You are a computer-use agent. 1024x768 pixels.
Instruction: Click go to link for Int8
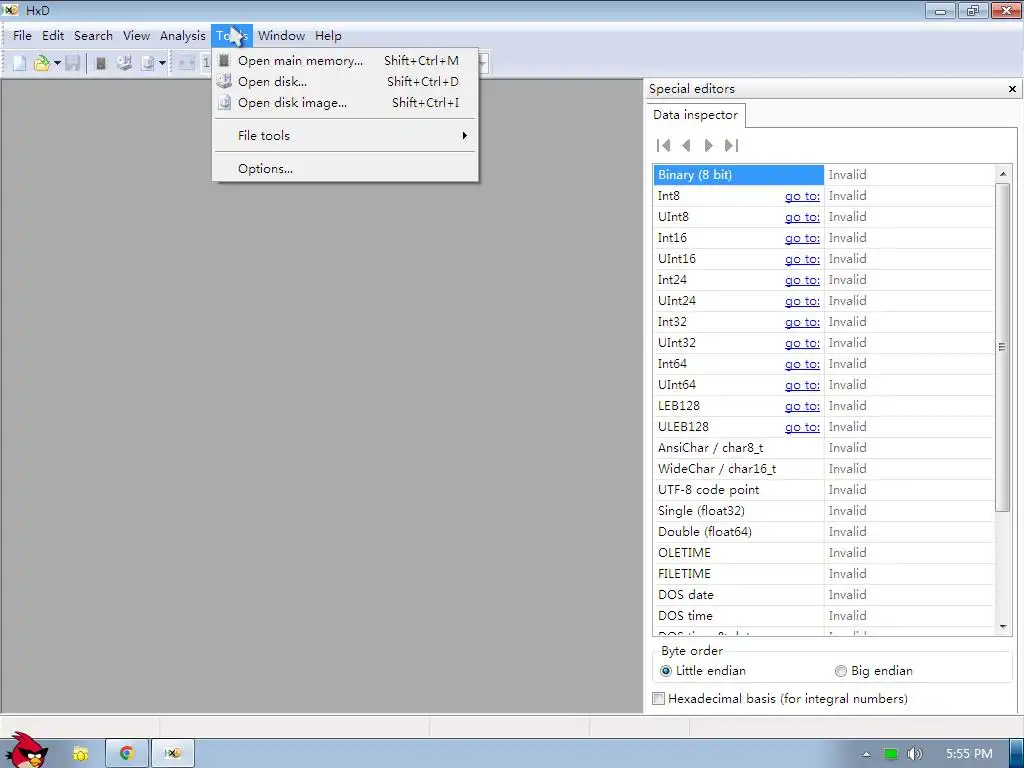point(802,196)
